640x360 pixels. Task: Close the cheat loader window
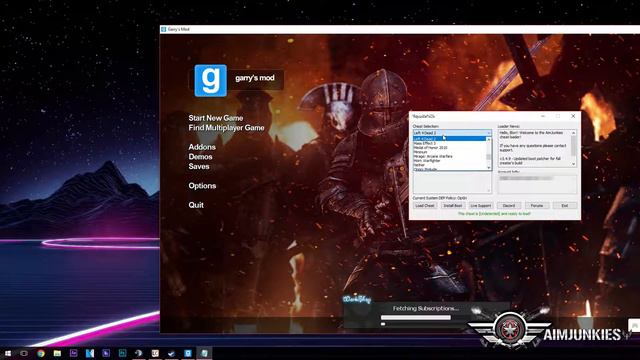pos(573,116)
